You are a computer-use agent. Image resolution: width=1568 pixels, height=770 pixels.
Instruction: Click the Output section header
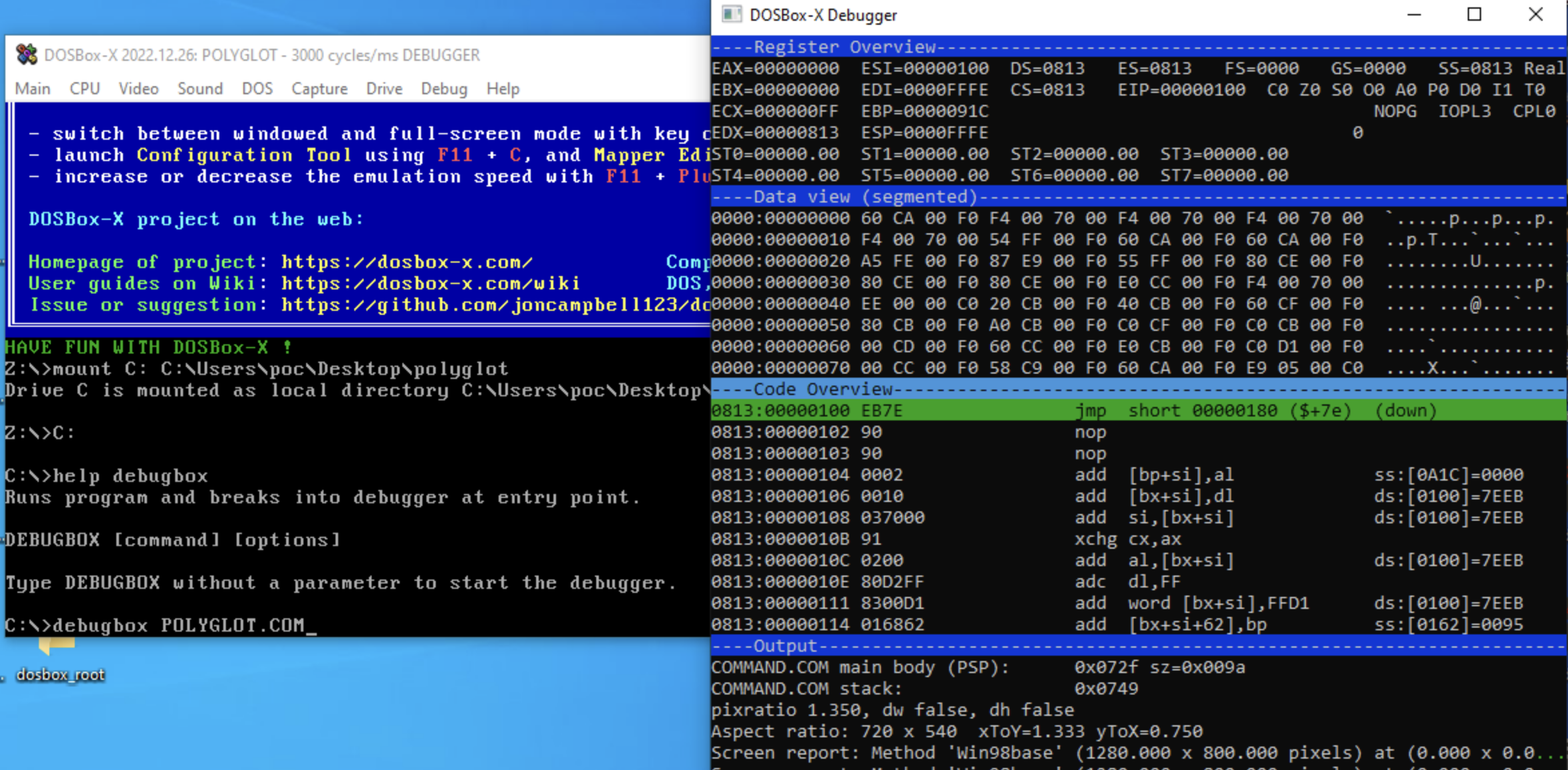(x=1139, y=646)
